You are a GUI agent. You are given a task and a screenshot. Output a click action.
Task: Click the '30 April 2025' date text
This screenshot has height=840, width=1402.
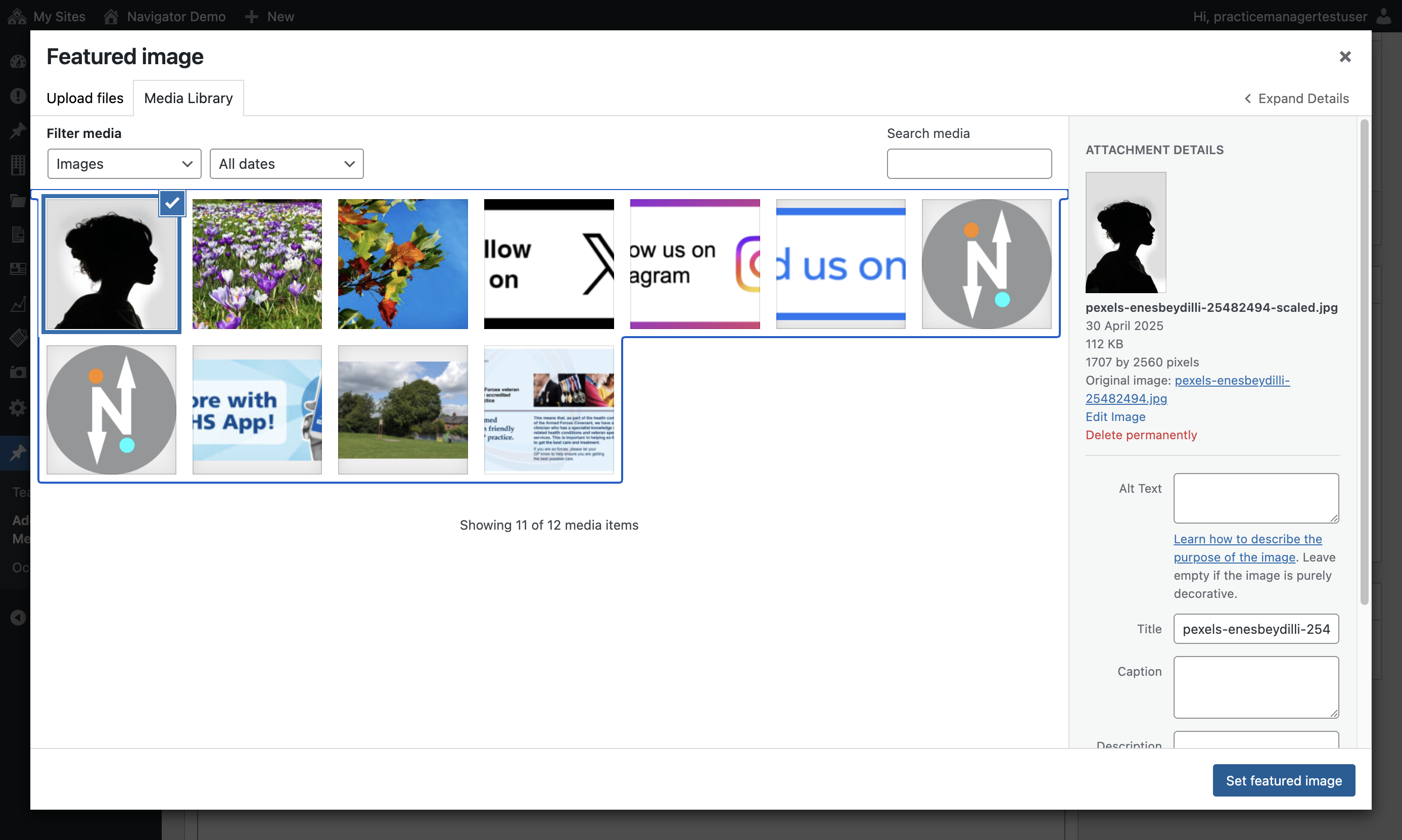(x=1124, y=325)
